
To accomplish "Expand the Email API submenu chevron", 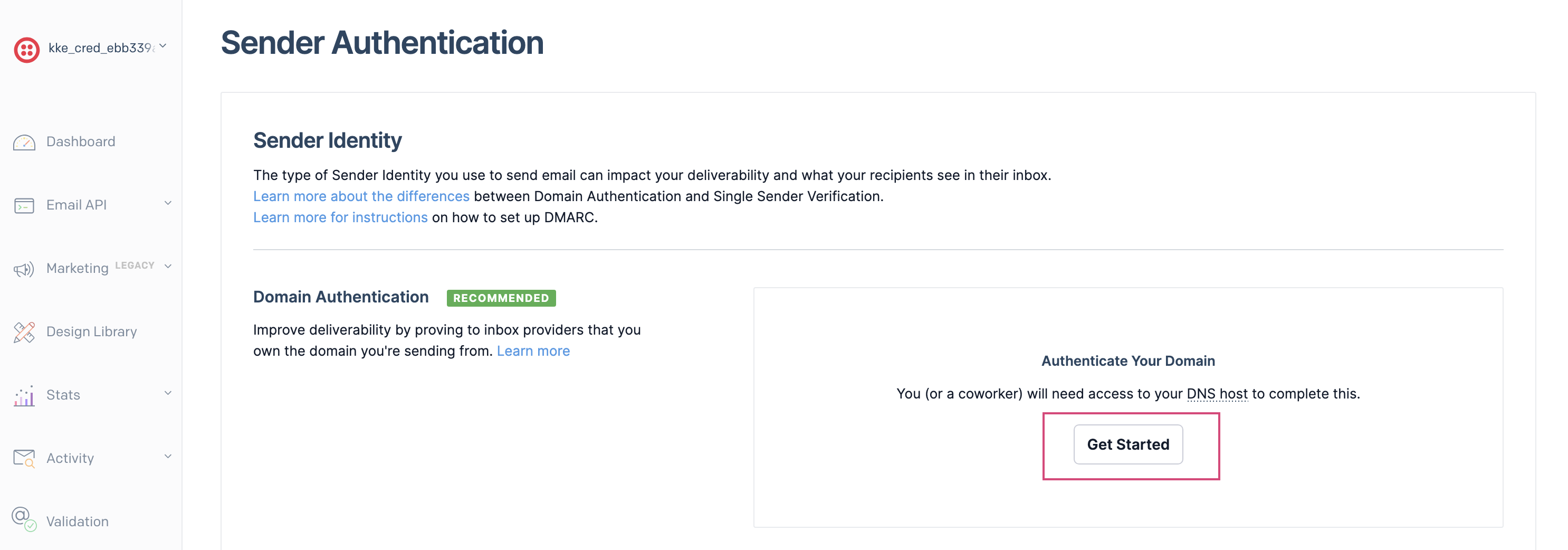I will (168, 203).
